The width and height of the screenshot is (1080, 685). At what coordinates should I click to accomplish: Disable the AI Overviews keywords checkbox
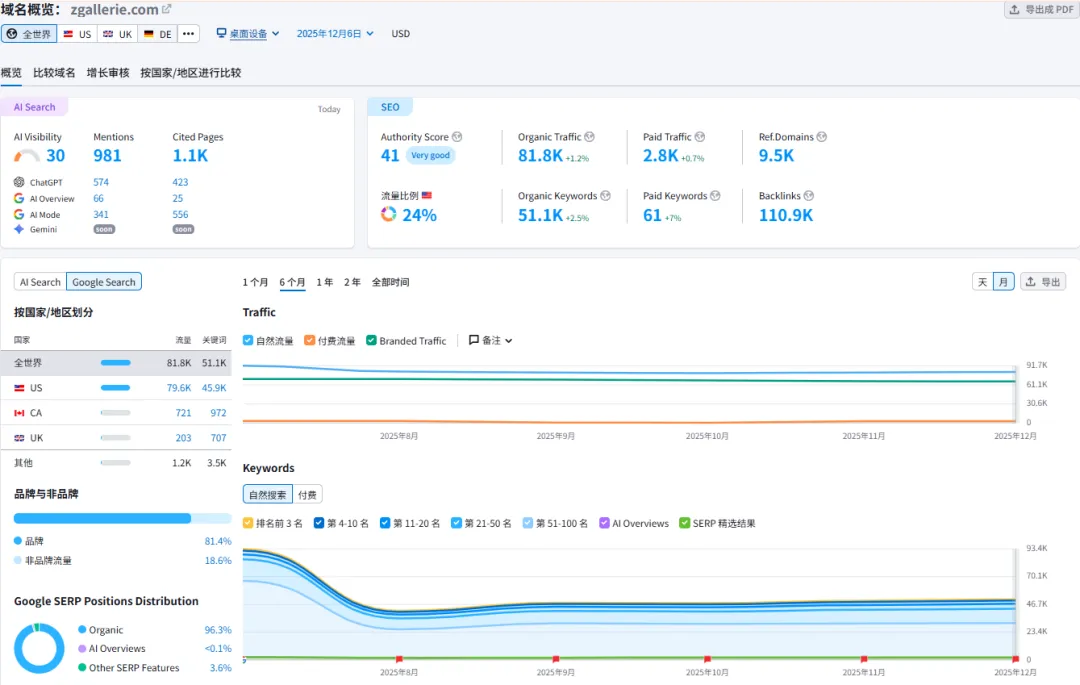point(604,523)
